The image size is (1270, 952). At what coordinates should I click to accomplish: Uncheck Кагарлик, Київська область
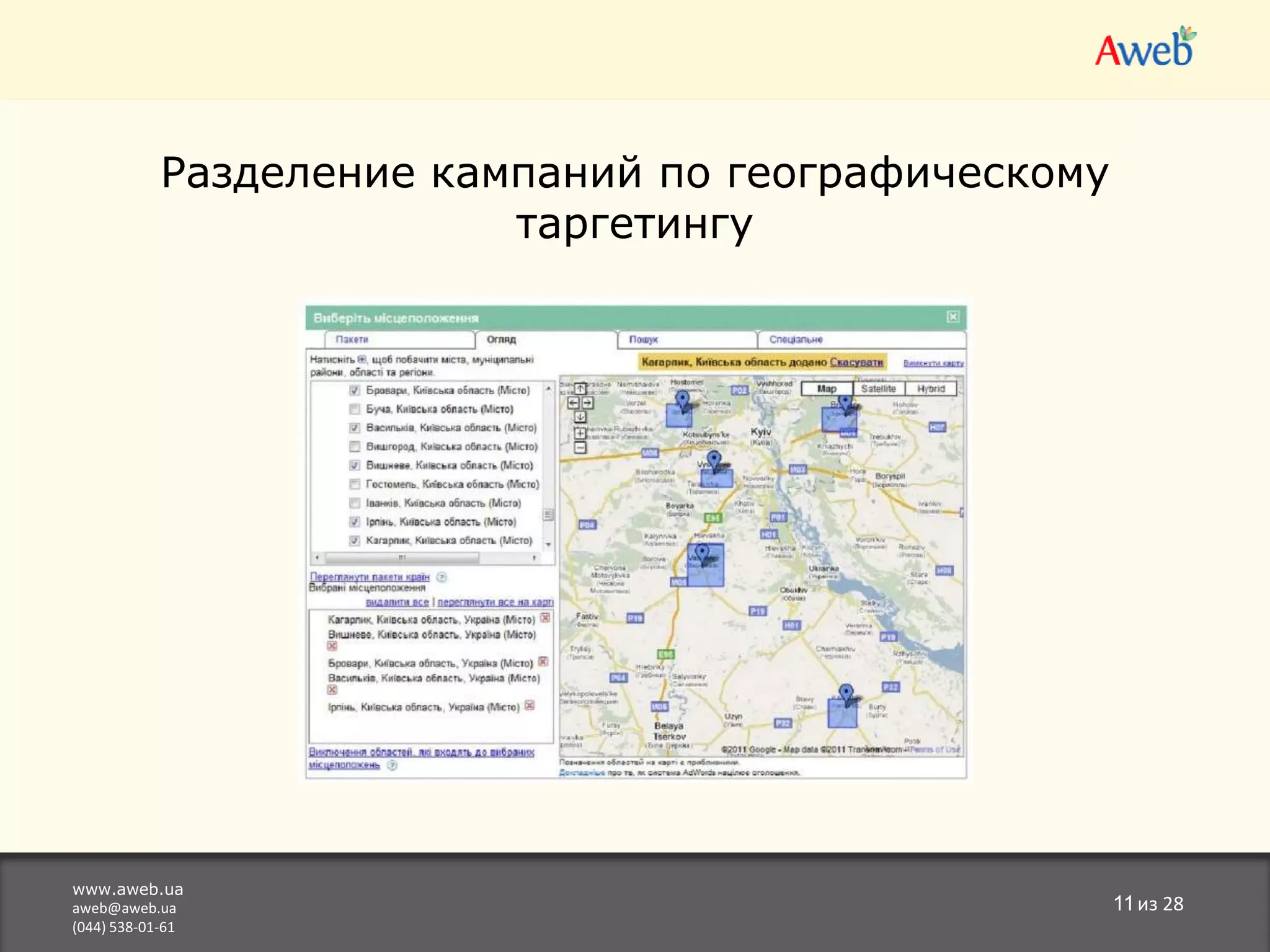coord(355,540)
